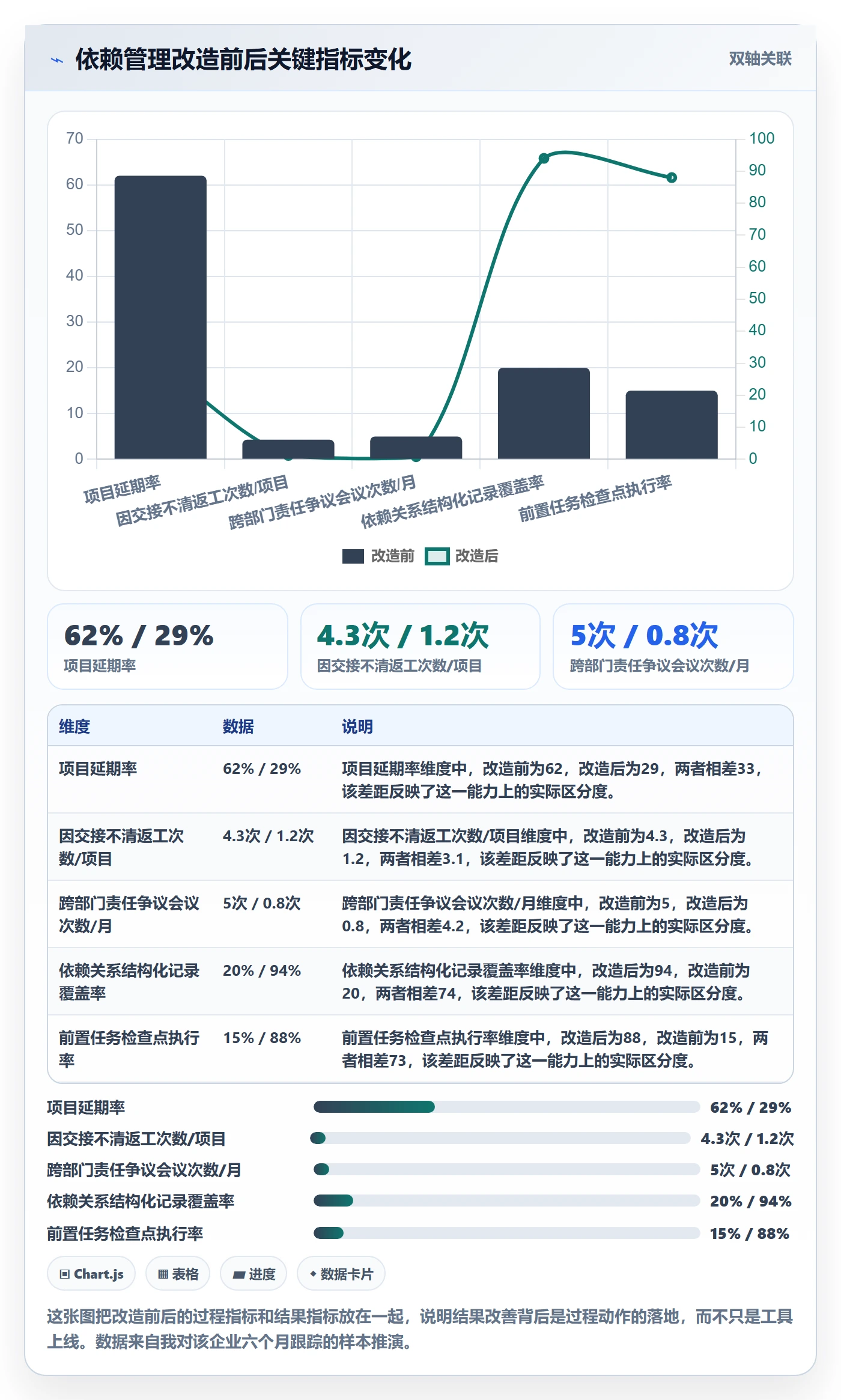Click the 因交接不清返工次数/项目 progress bar
The height and width of the screenshot is (1400, 841).
pyautogui.click(x=500, y=1138)
